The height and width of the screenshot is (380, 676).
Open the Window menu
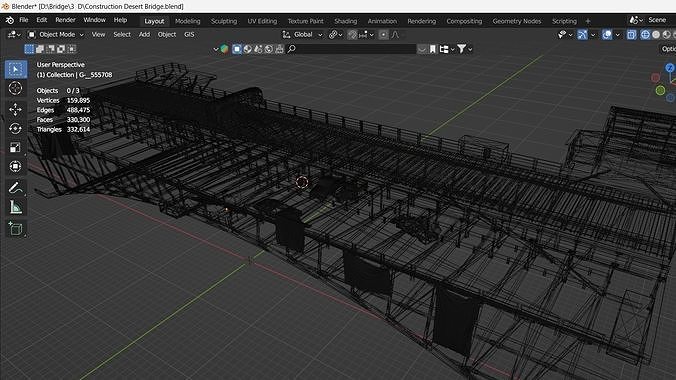coord(94,20)
